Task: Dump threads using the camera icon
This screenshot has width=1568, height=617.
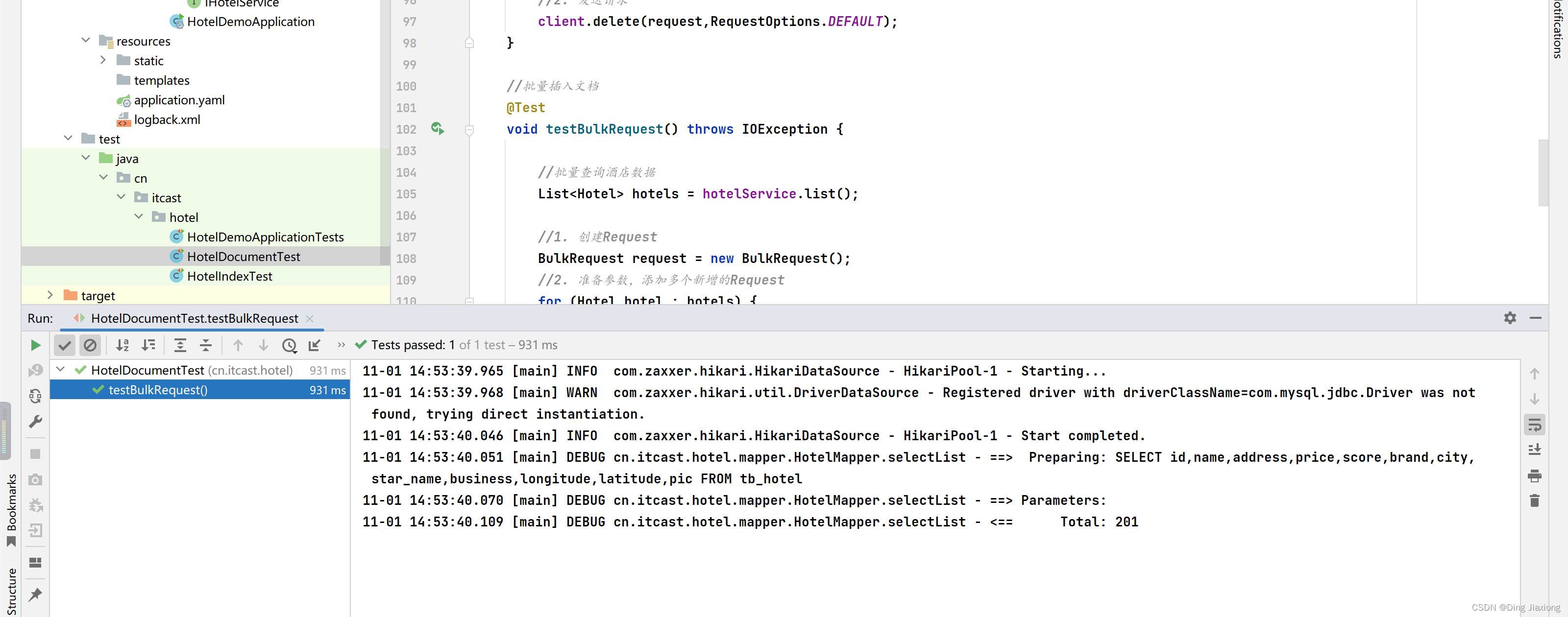Action: (35, 479)
